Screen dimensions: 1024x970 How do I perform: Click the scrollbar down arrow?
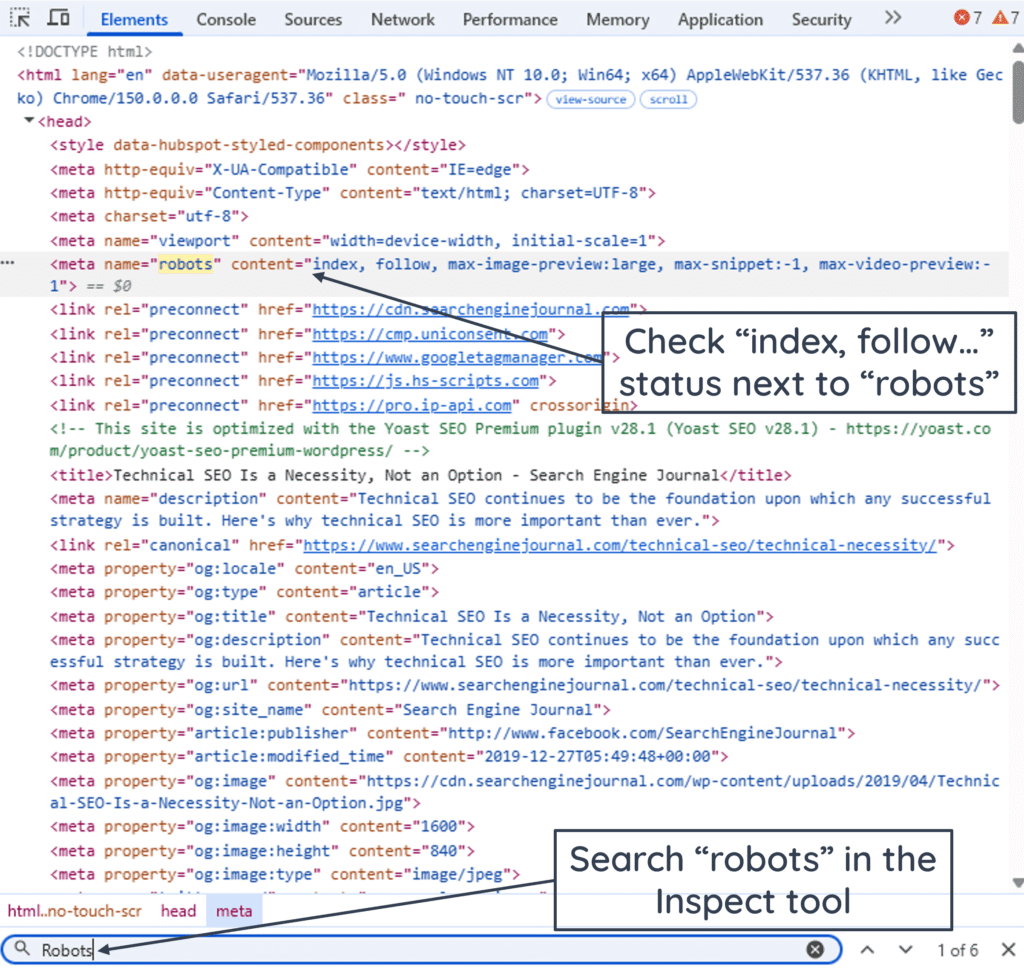point(1018,882)
